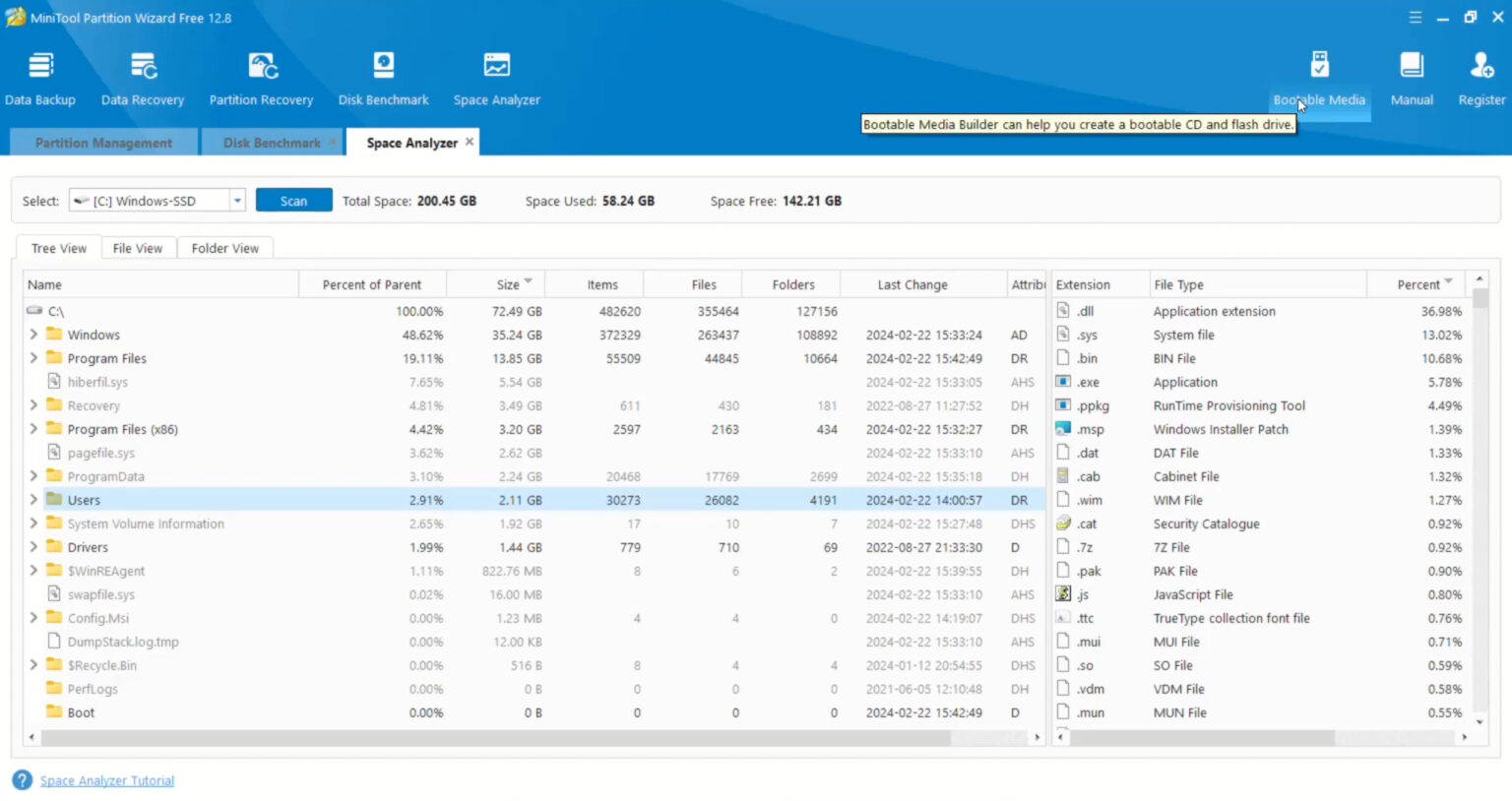Open the Disk Benchmark tool
Screen dimensions: 1512x801
(383, 77)
